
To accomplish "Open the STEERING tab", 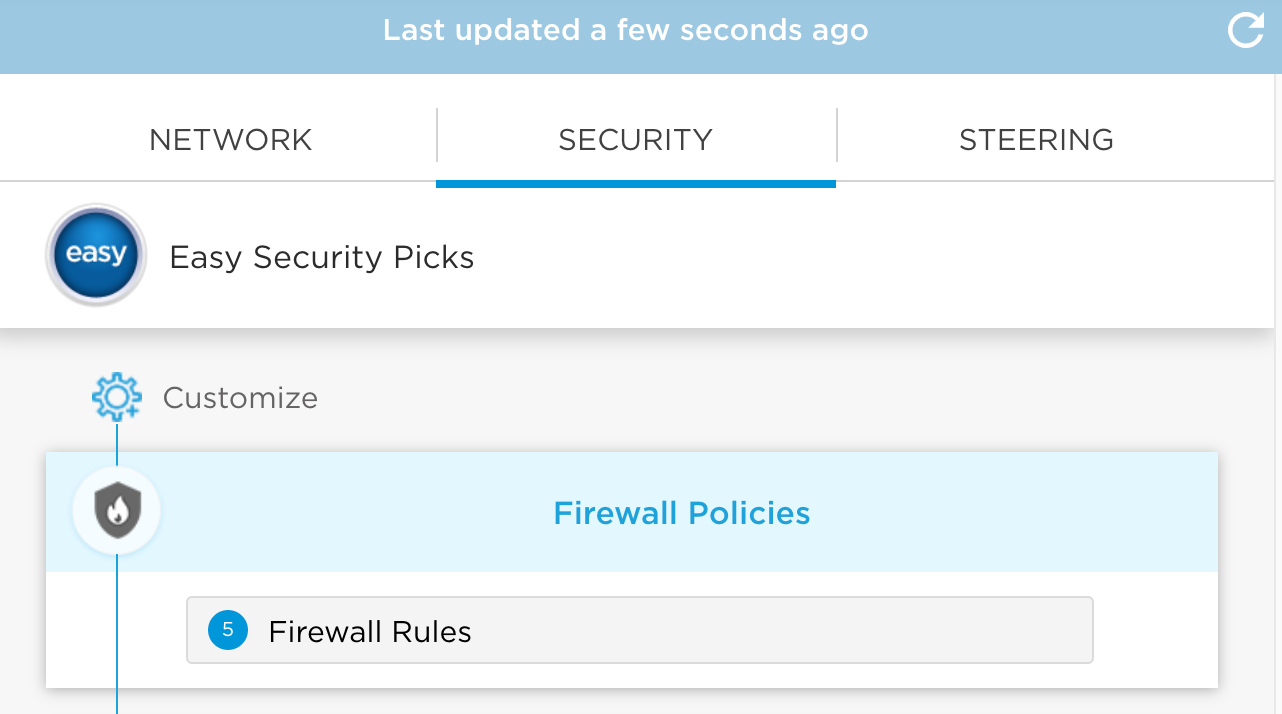I will pos(1036,140).
